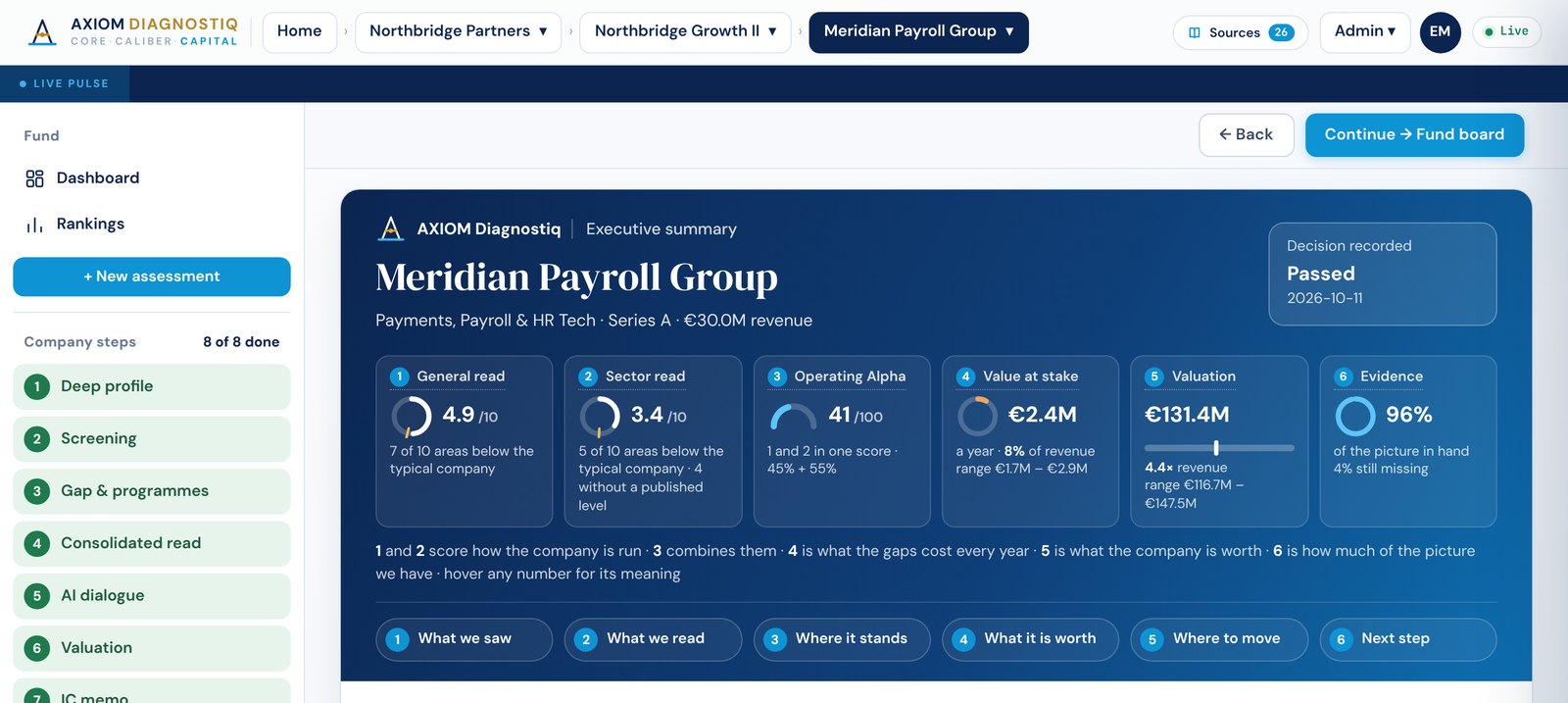Click number badge 1 on General read card
This screenshot has width=1568, height=703.
tap(399, 377)
